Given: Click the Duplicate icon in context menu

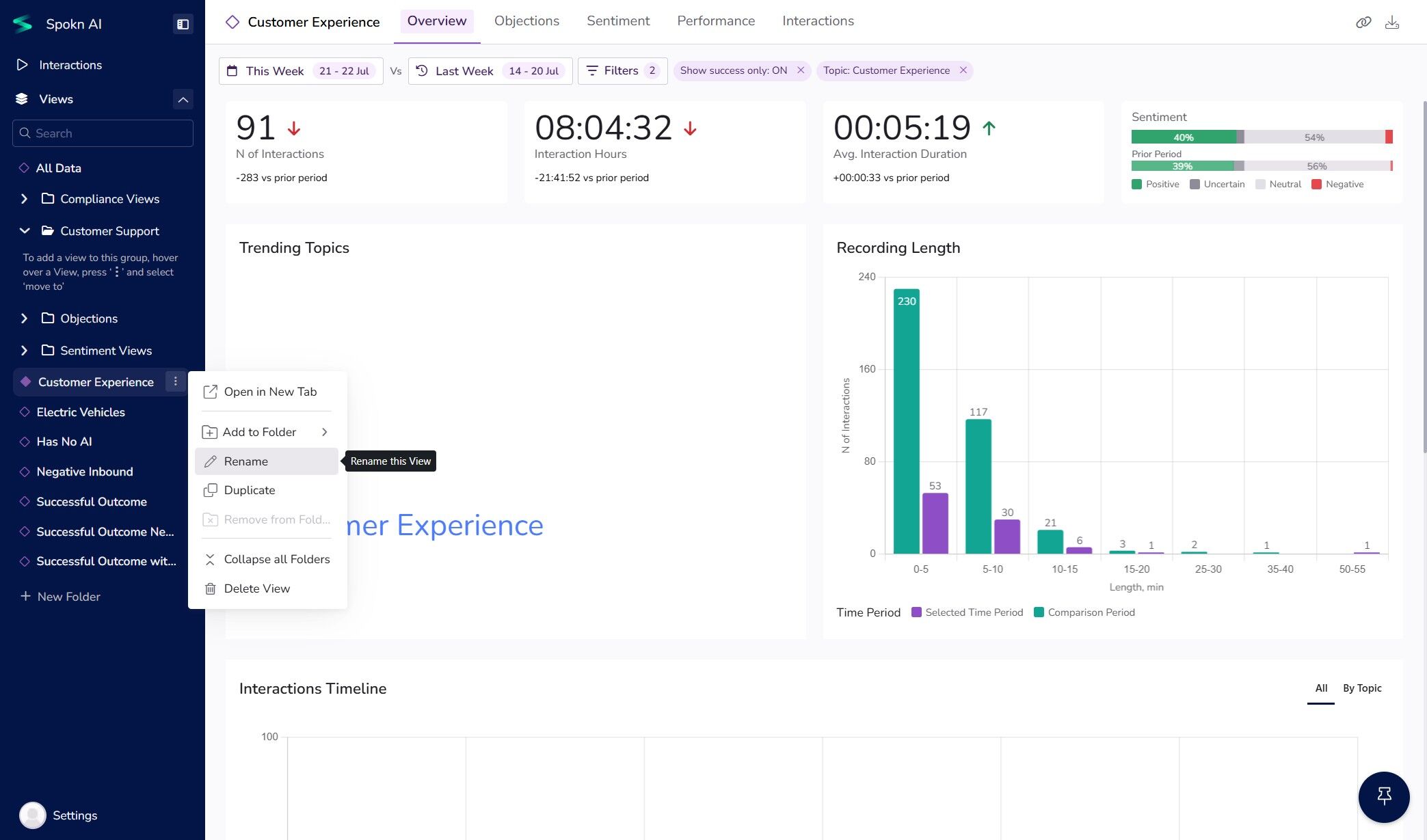Looking at the screenshot, I should tap(211, 490).
